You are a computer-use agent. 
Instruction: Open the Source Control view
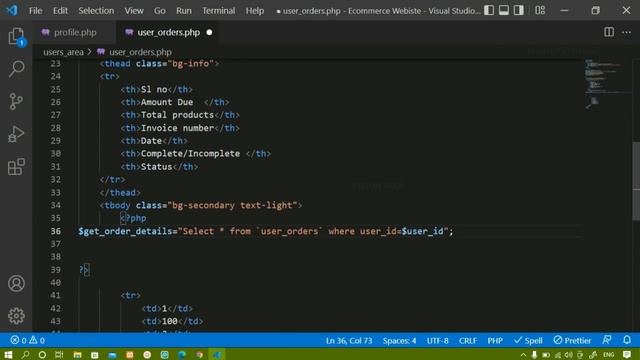[16, 101]
